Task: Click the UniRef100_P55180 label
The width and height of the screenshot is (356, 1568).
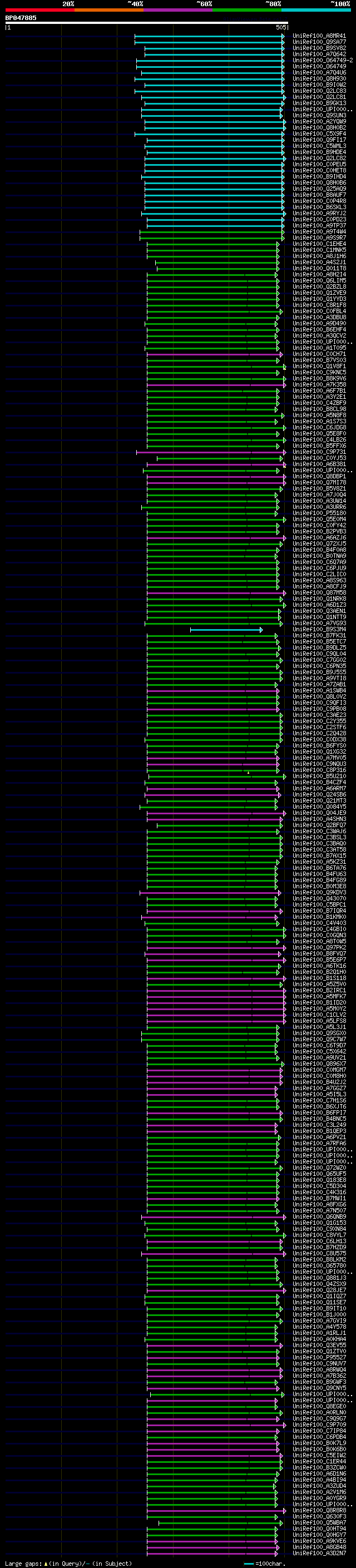Action: 319,512
